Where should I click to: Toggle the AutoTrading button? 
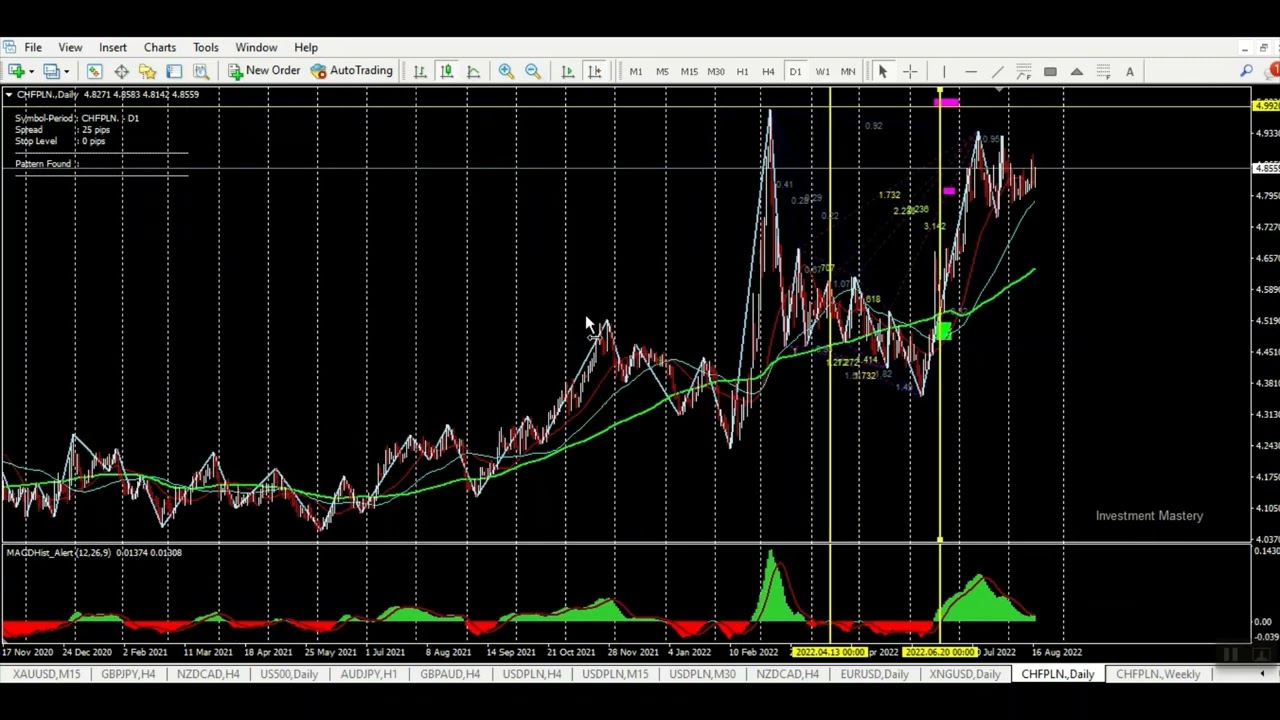[352, 71]
